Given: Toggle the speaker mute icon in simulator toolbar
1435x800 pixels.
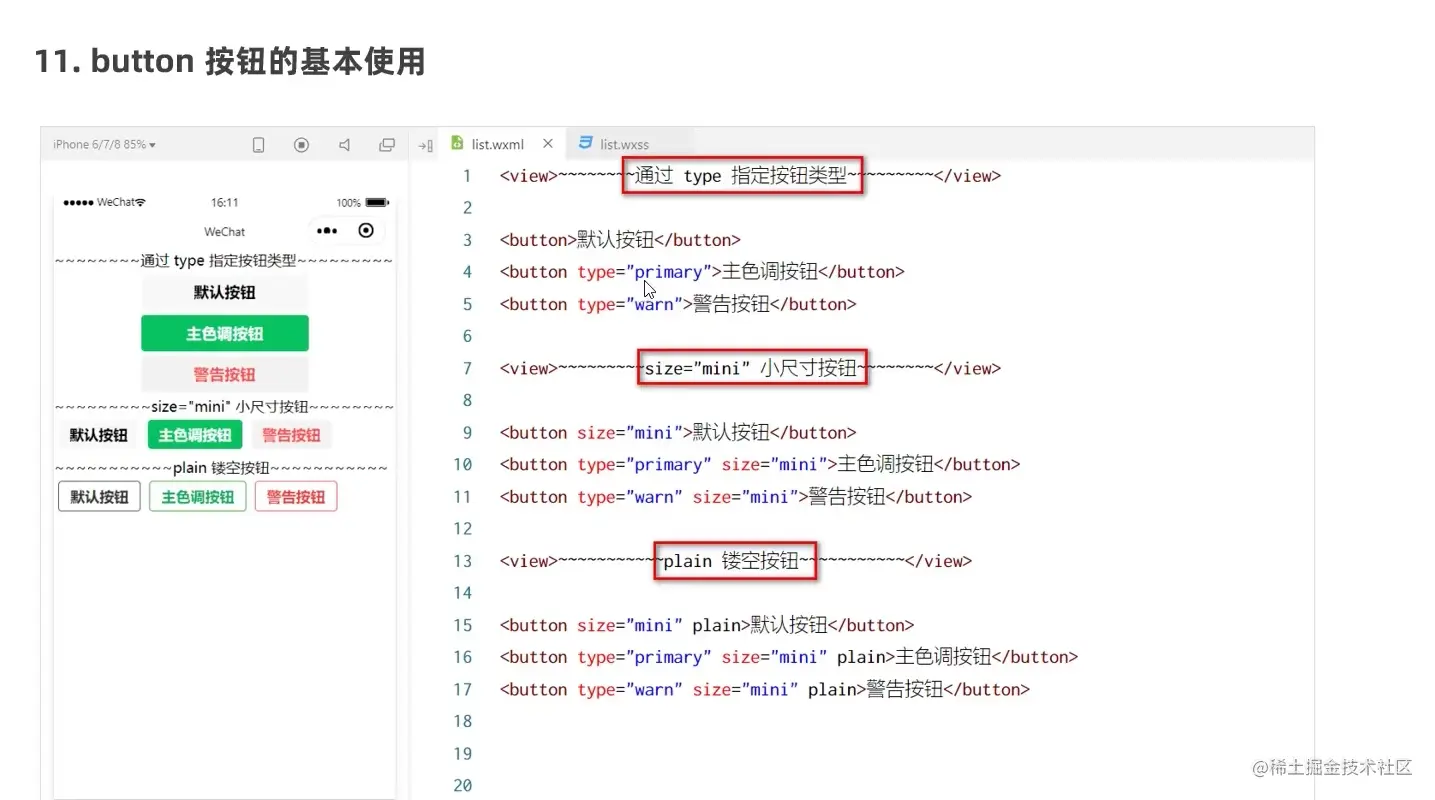Looking at the screenshot, I should (344, 145).
